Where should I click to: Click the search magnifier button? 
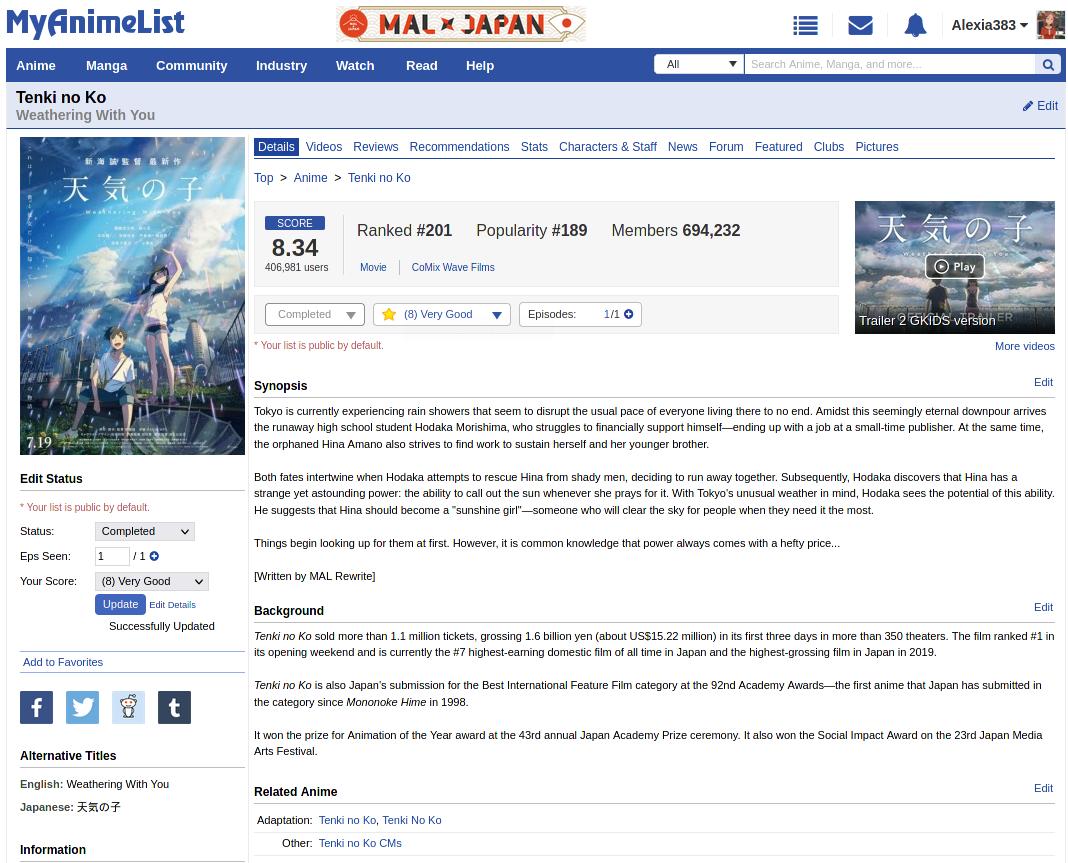1048,65
